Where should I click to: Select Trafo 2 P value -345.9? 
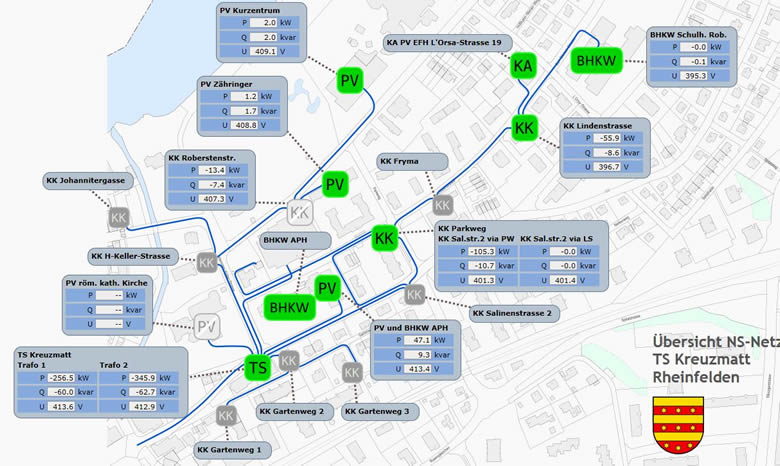click(x=143, y=378)
